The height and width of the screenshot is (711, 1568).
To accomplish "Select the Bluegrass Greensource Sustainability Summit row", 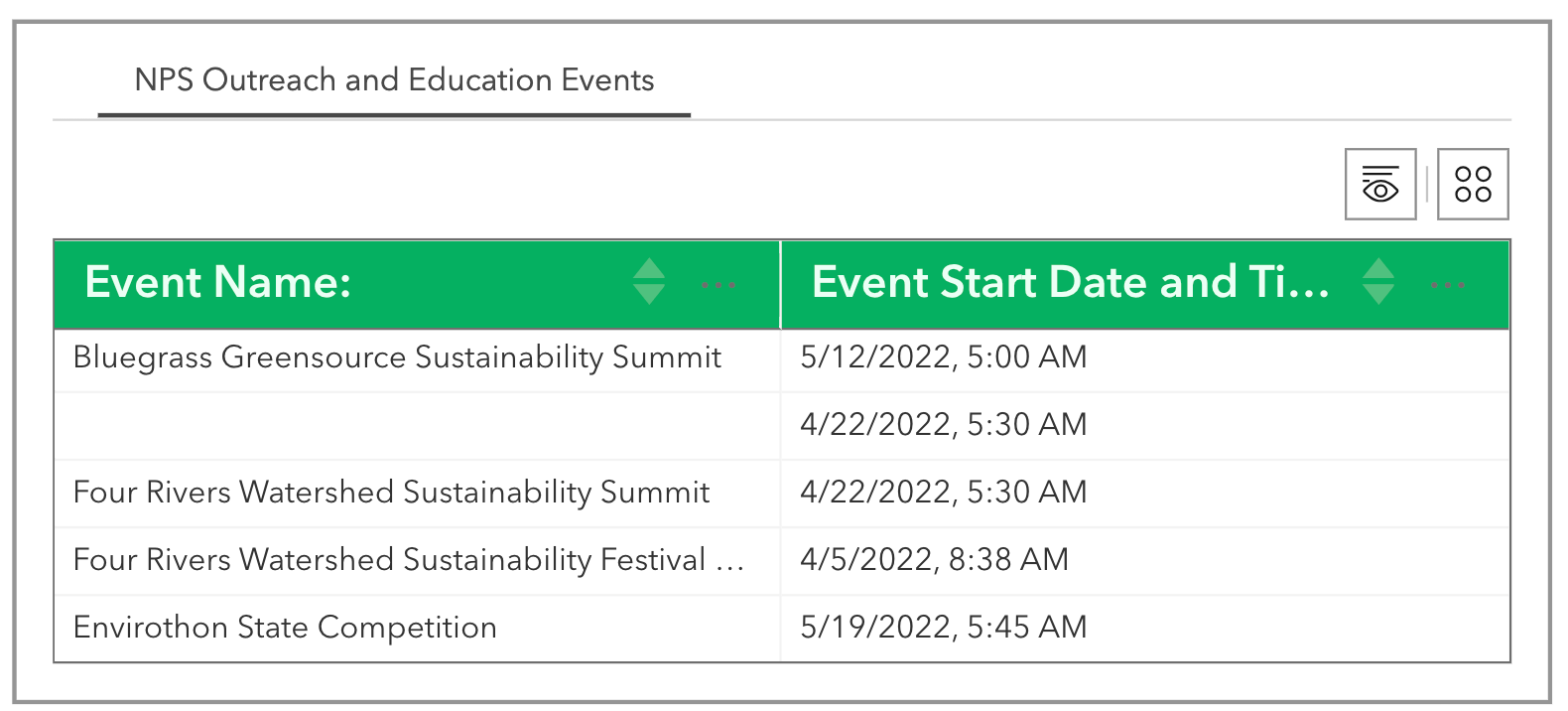I will [397, 357].
